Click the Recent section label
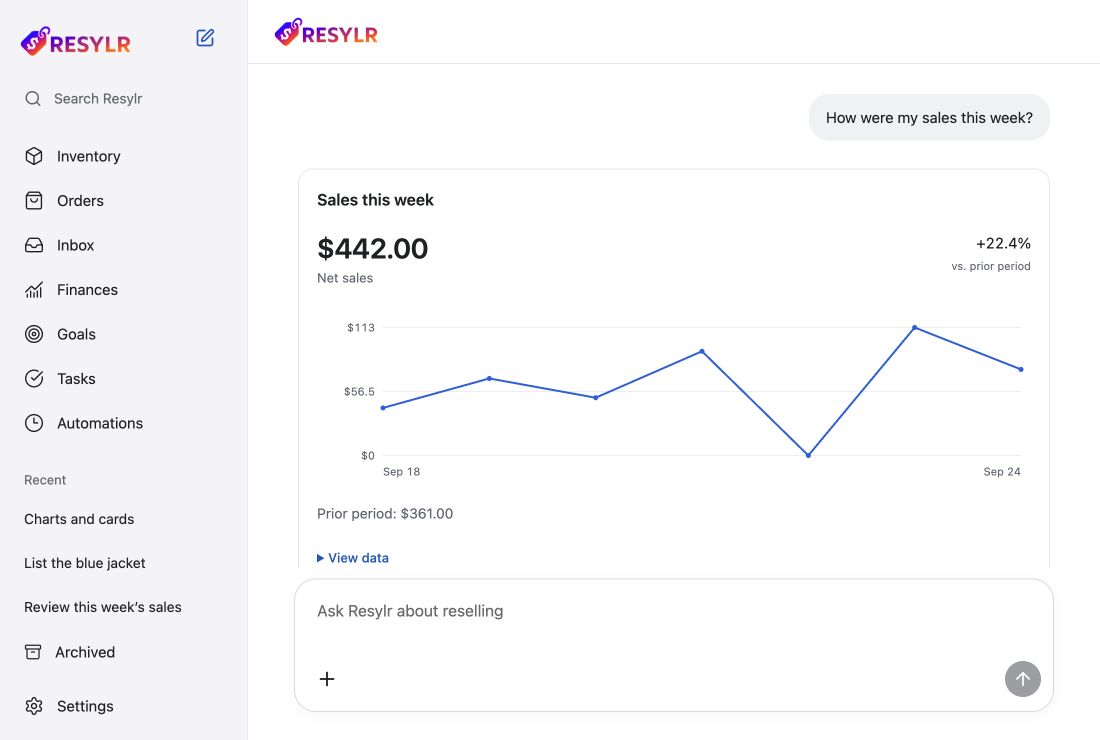This screenshot has width=1100, height=740. tap(45, 480)
